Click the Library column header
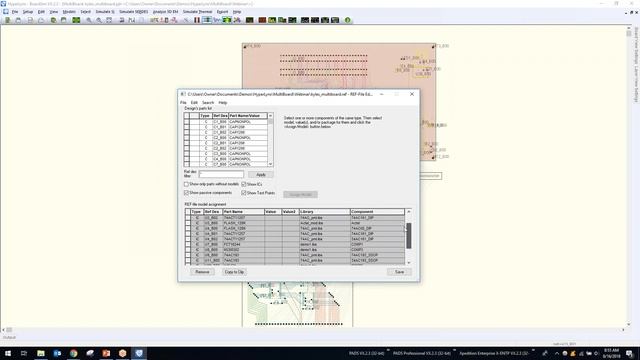This screenshot has width=640, height=360. pyautogui.click(x=324, y=212)
